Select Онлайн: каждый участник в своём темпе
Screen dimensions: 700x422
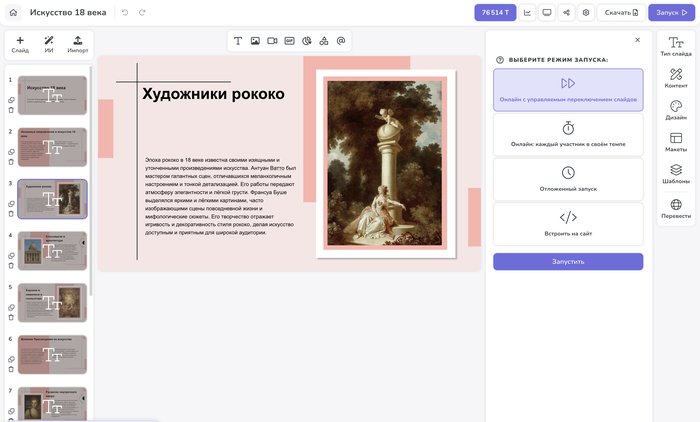[x=568, y=134]
